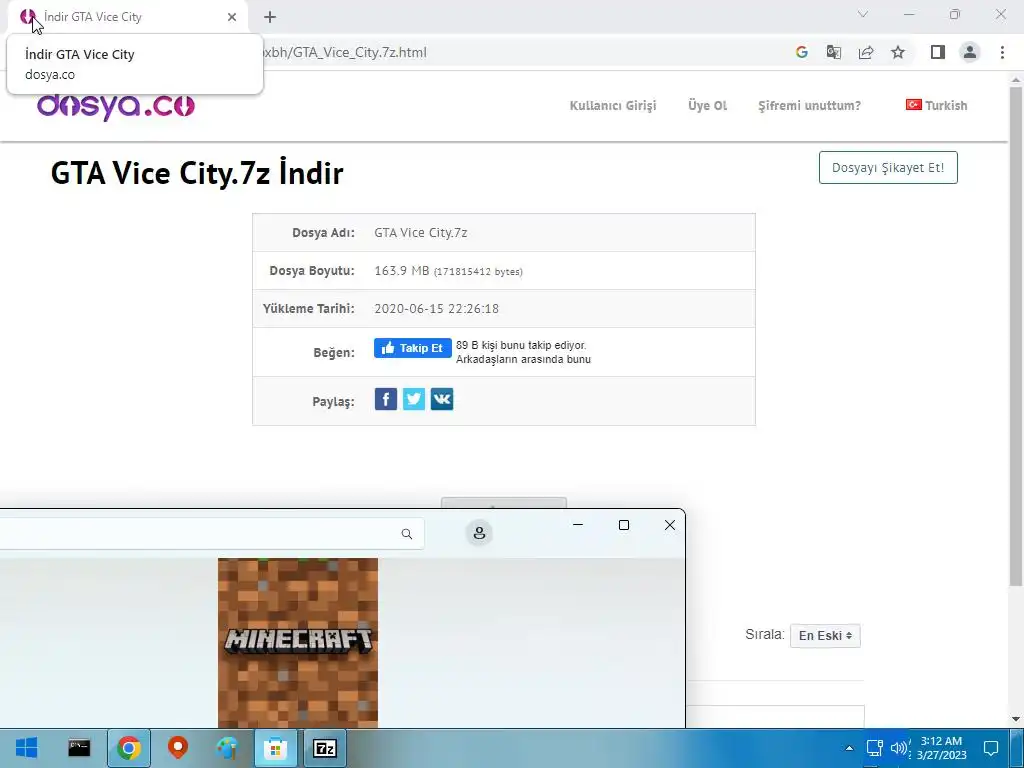Share on VK icon
The image size is (1024, 768).
click(442, 399)
